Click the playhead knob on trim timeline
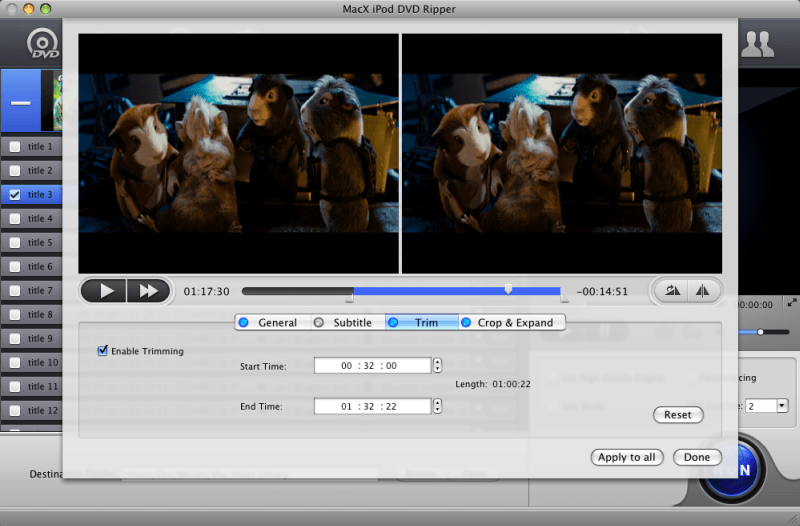This screenshot has width=800, height=526. coord(508,289)
